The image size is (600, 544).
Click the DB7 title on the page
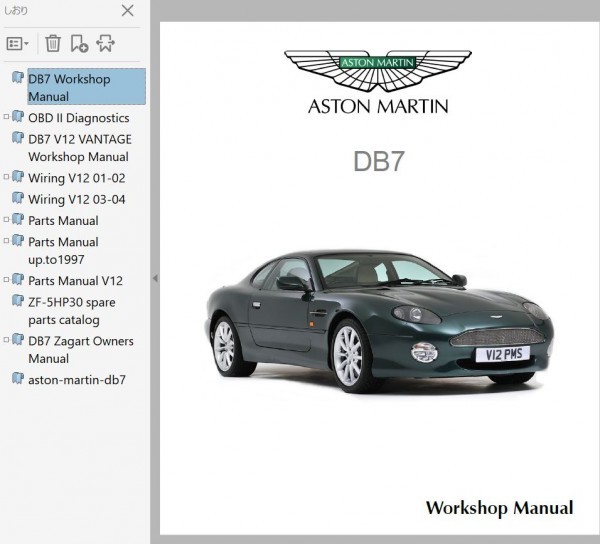pyautogui.click(x=378, y=161)
